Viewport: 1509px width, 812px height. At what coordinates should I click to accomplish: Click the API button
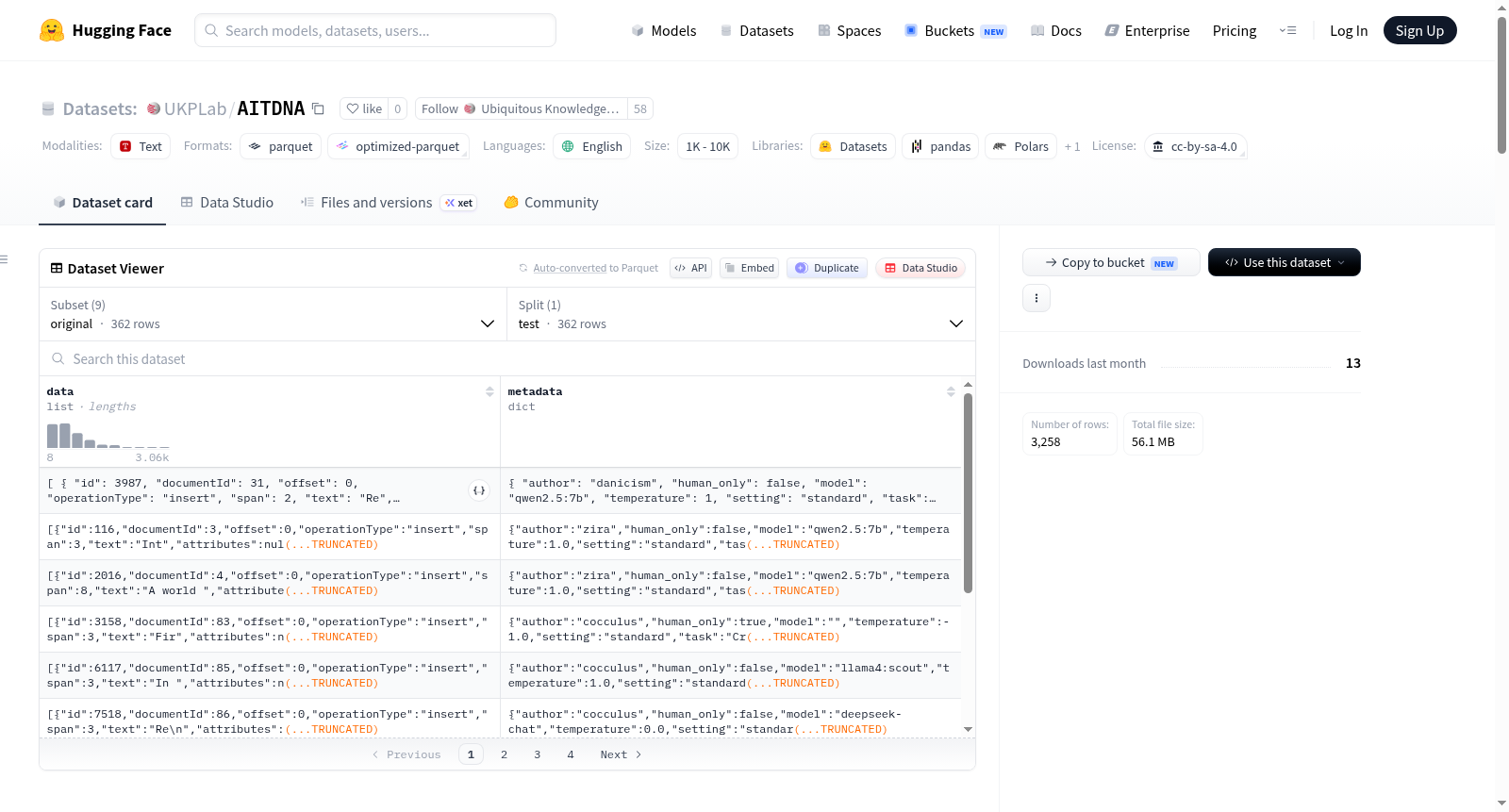(x=690, y=268)
